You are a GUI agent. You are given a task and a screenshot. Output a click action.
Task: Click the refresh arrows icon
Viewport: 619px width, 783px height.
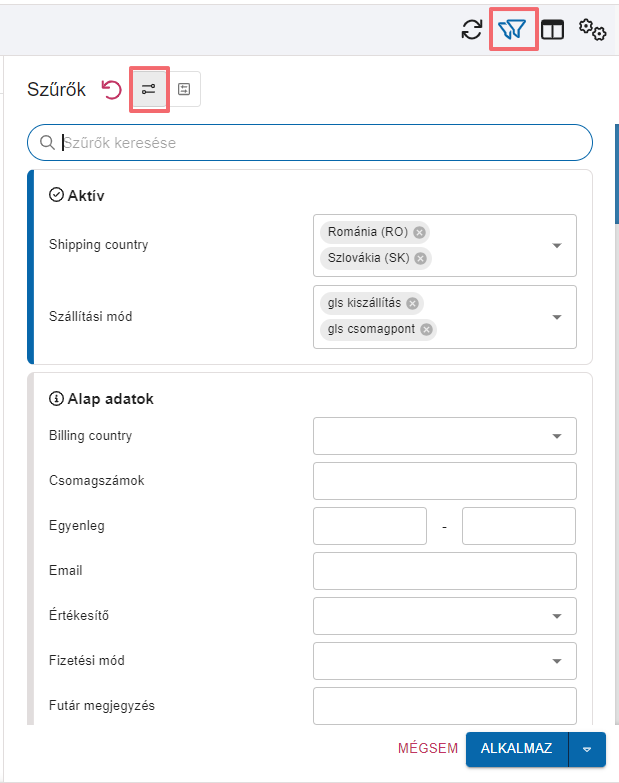[x=472, y=29]
